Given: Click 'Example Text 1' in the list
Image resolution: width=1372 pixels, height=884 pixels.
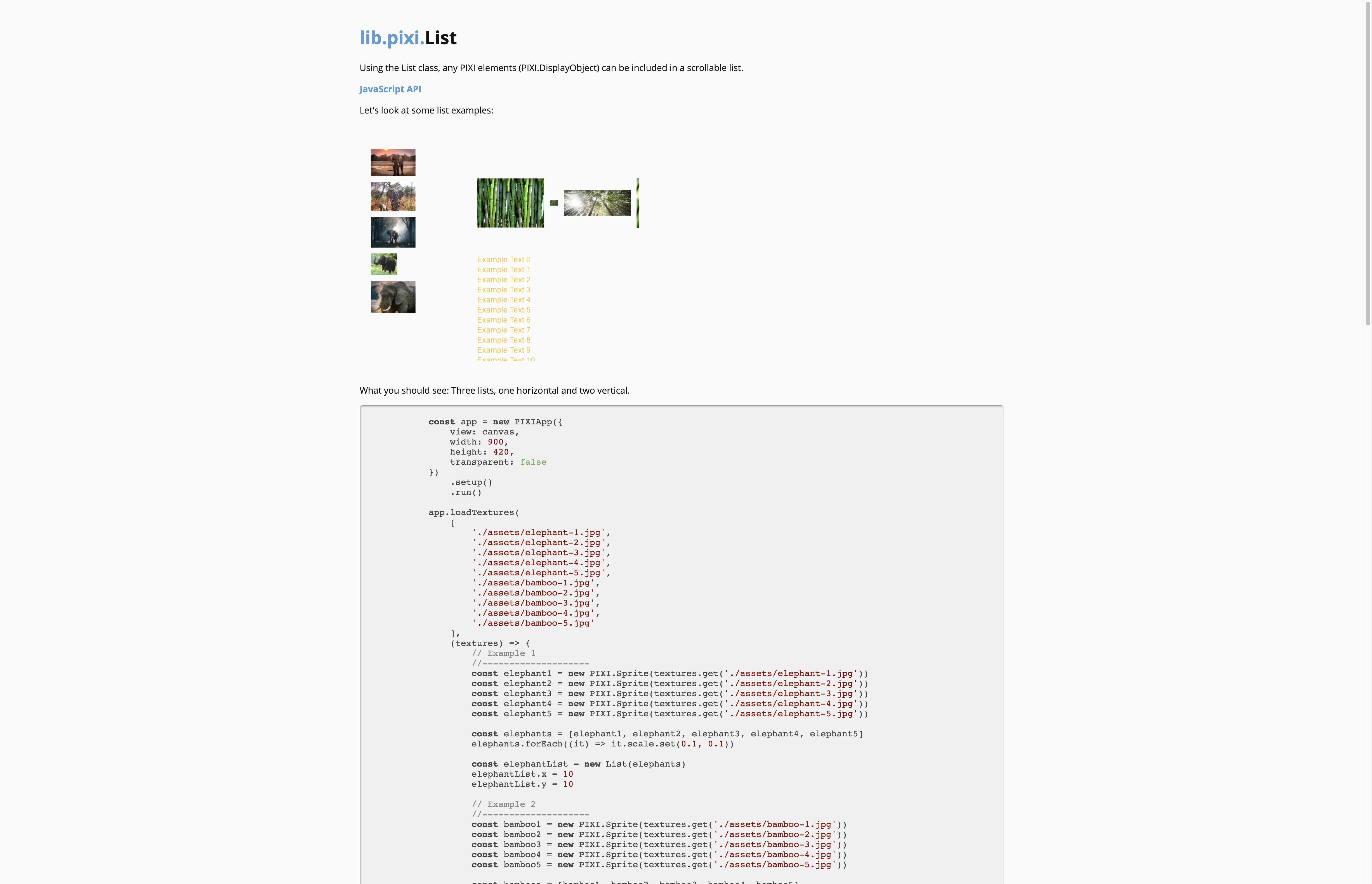Looking at the screenshot, I should 503,270.
